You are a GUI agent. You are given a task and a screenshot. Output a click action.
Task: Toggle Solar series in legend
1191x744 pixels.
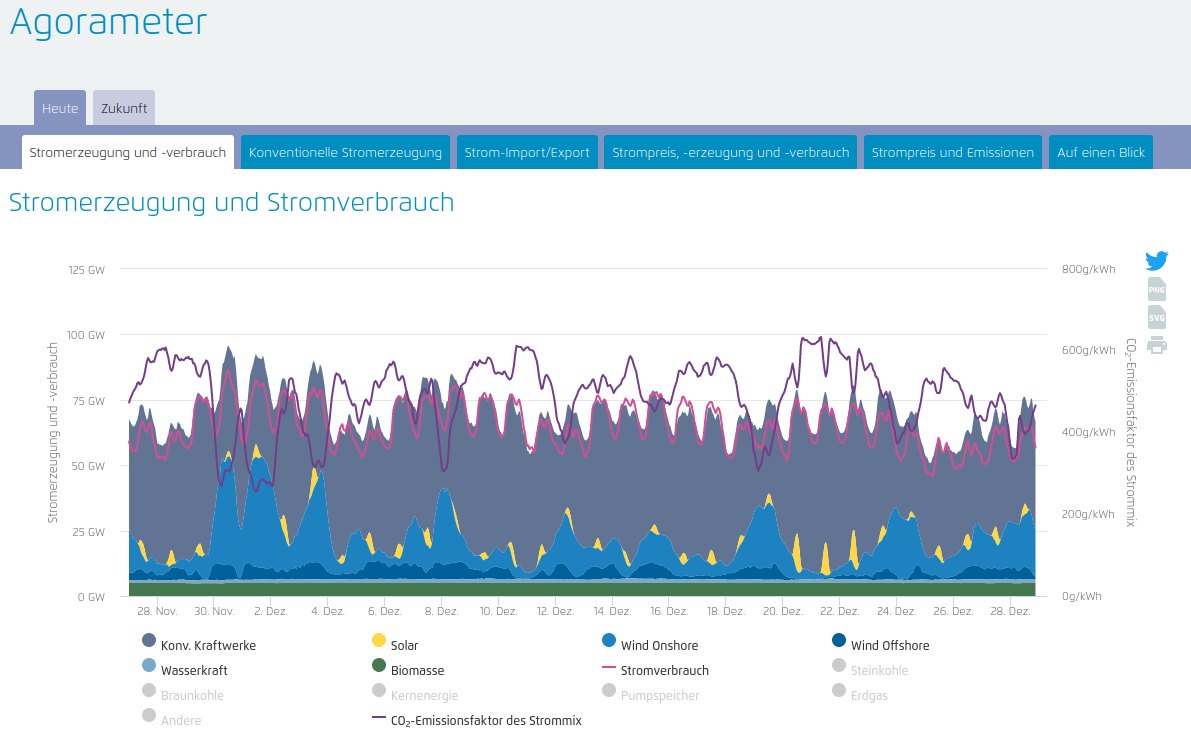pyautogui.click(x=395, y=645)
